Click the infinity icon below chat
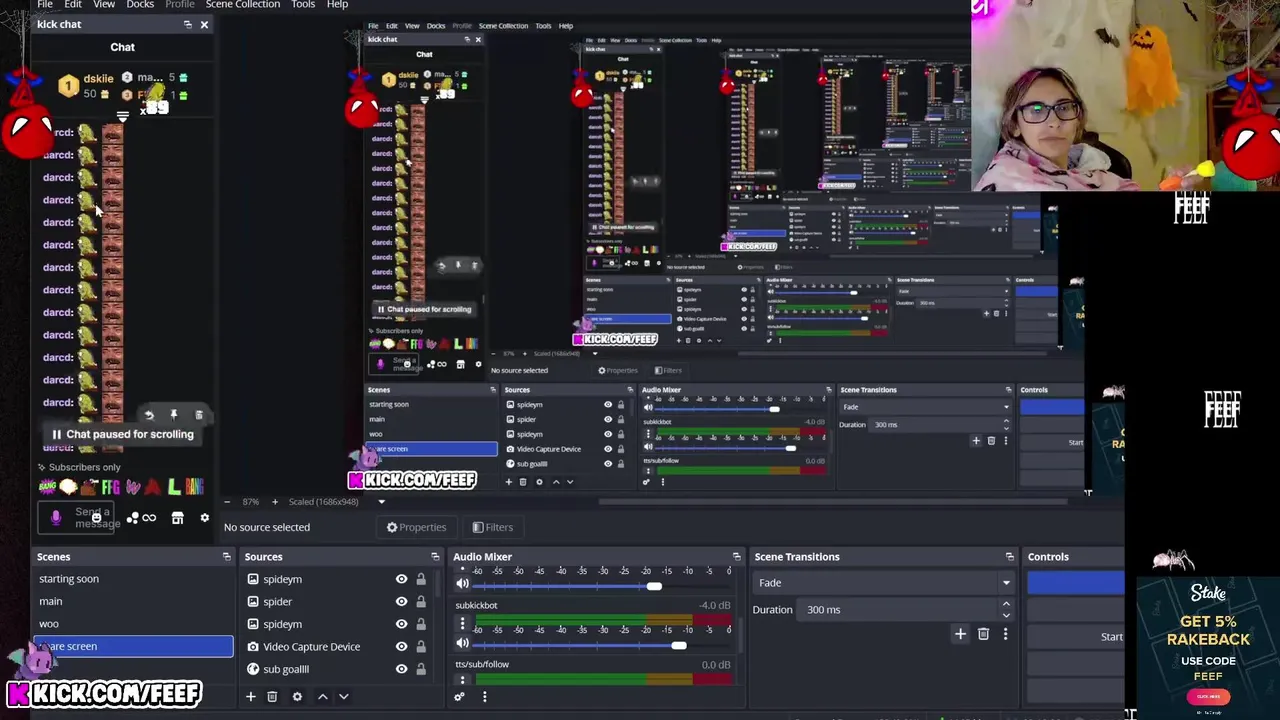The width and height of the screenshot is (1280, 720). click(149, 518)
